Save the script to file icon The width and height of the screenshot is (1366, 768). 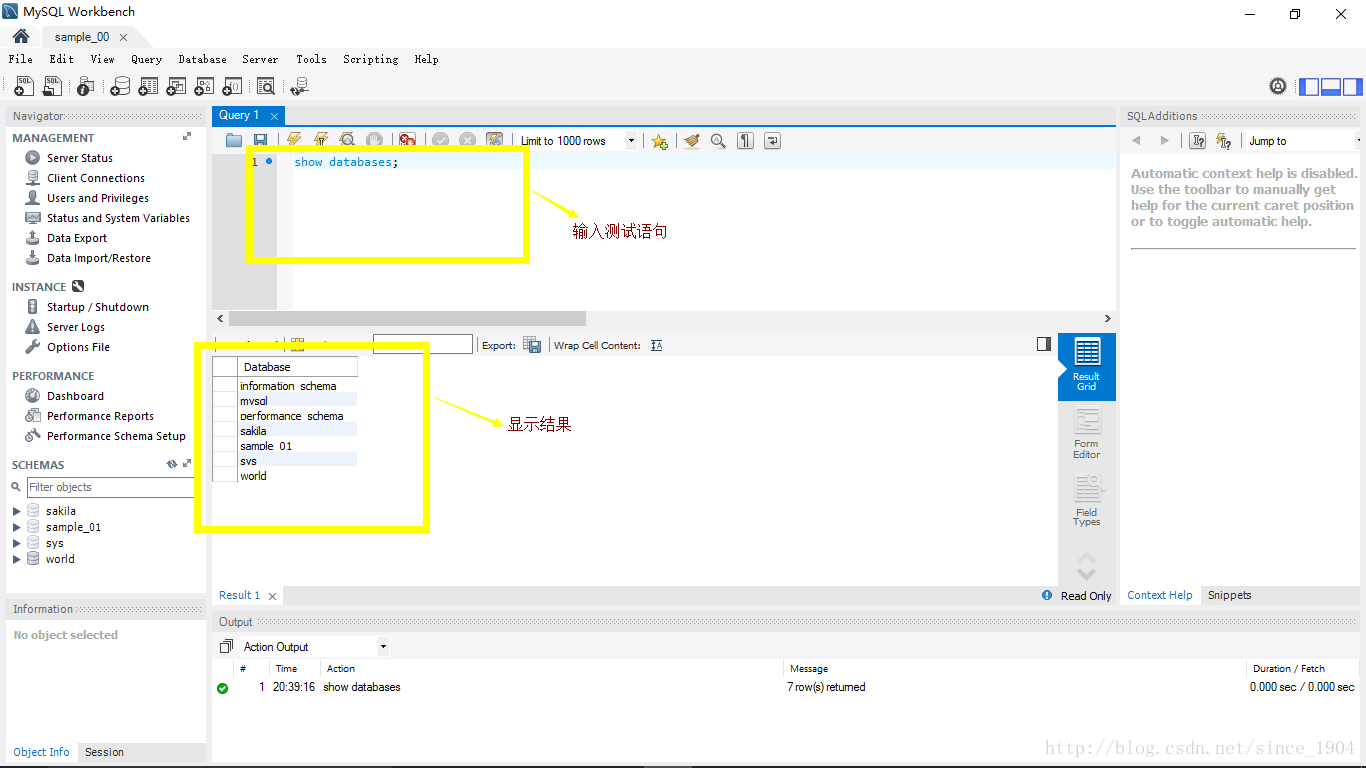pos(260,141)
